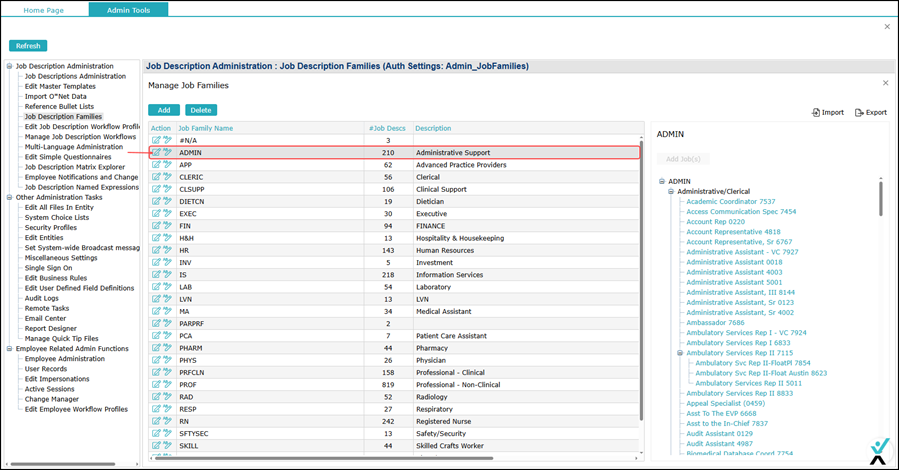Open Report Designer in the sidebar
The height and width of the screenshot is (470, 899).
point(50,328)
